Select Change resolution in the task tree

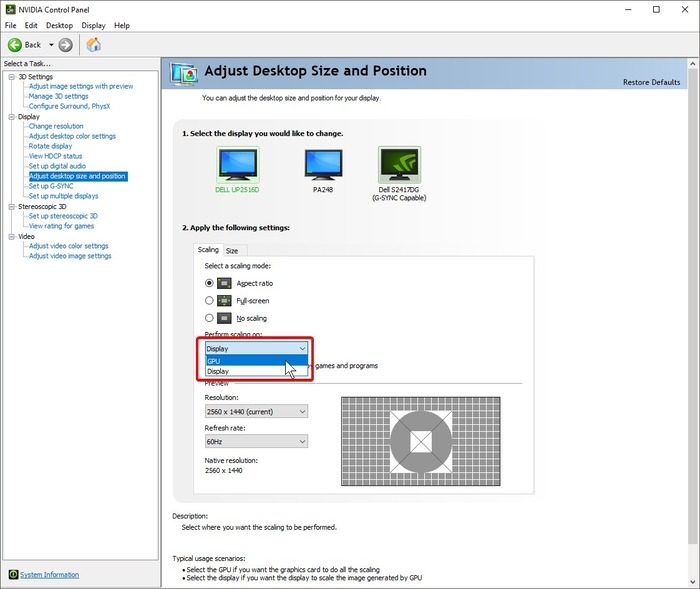56,126
